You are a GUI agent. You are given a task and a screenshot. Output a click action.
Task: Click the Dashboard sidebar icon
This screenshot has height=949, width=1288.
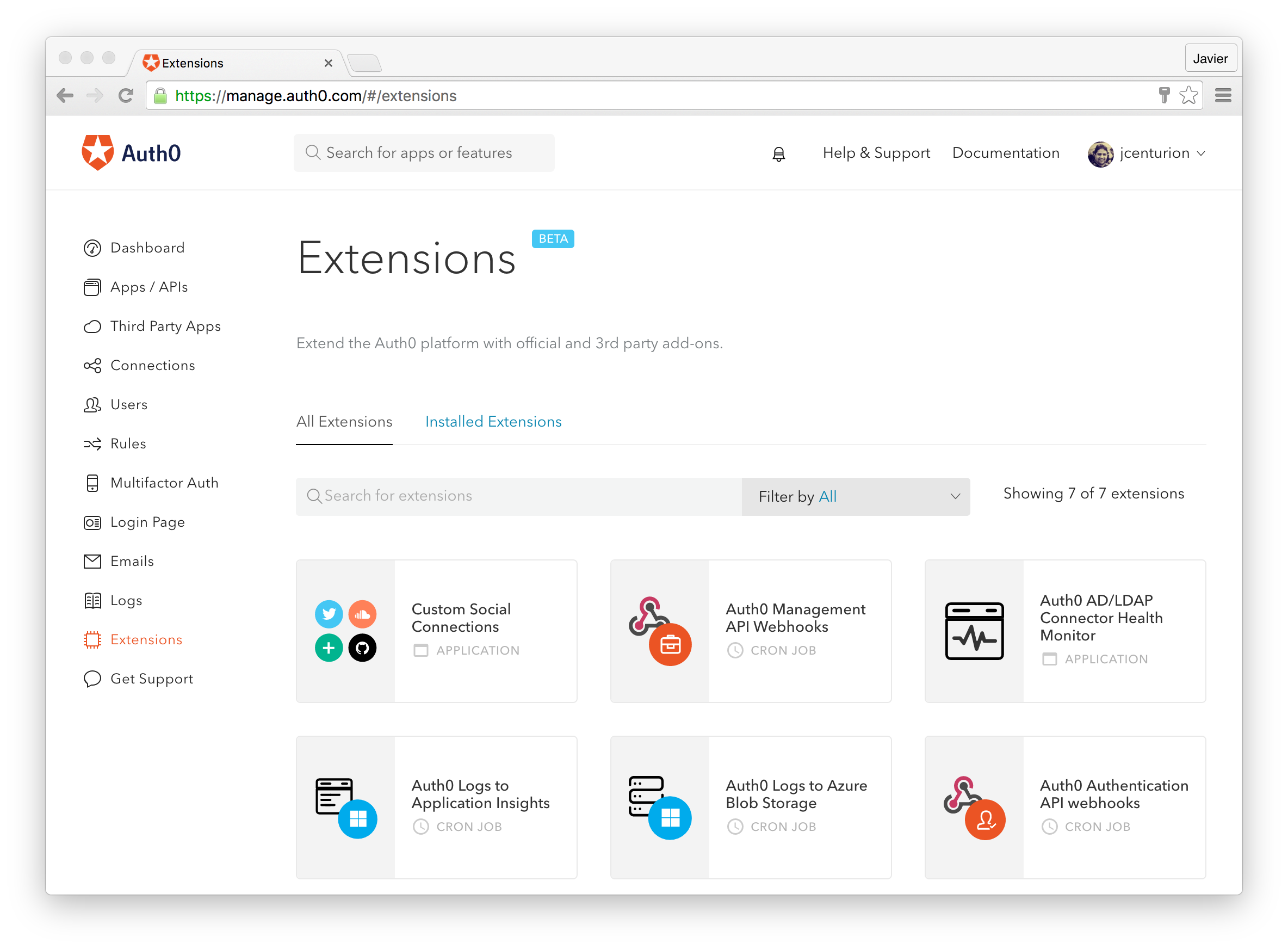pos(92,248)
